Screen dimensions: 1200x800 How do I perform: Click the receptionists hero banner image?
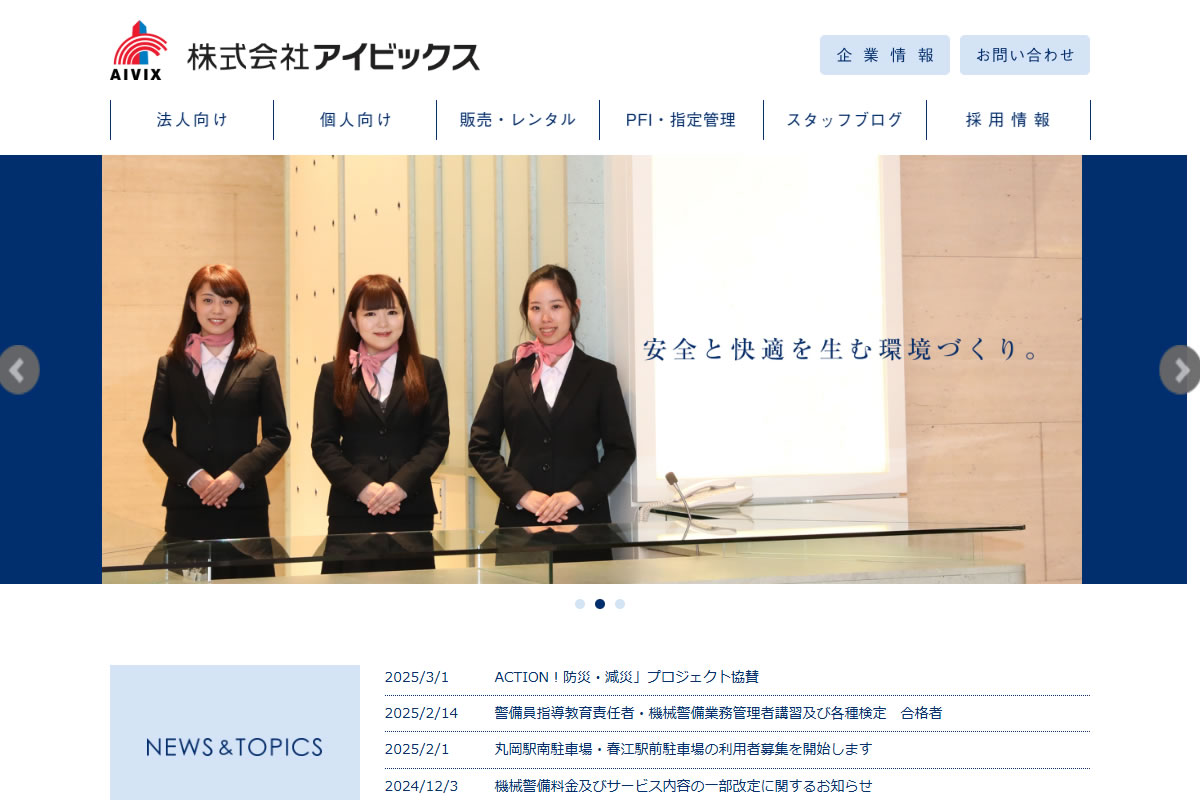pyautogui.click(x=591, y=370)
